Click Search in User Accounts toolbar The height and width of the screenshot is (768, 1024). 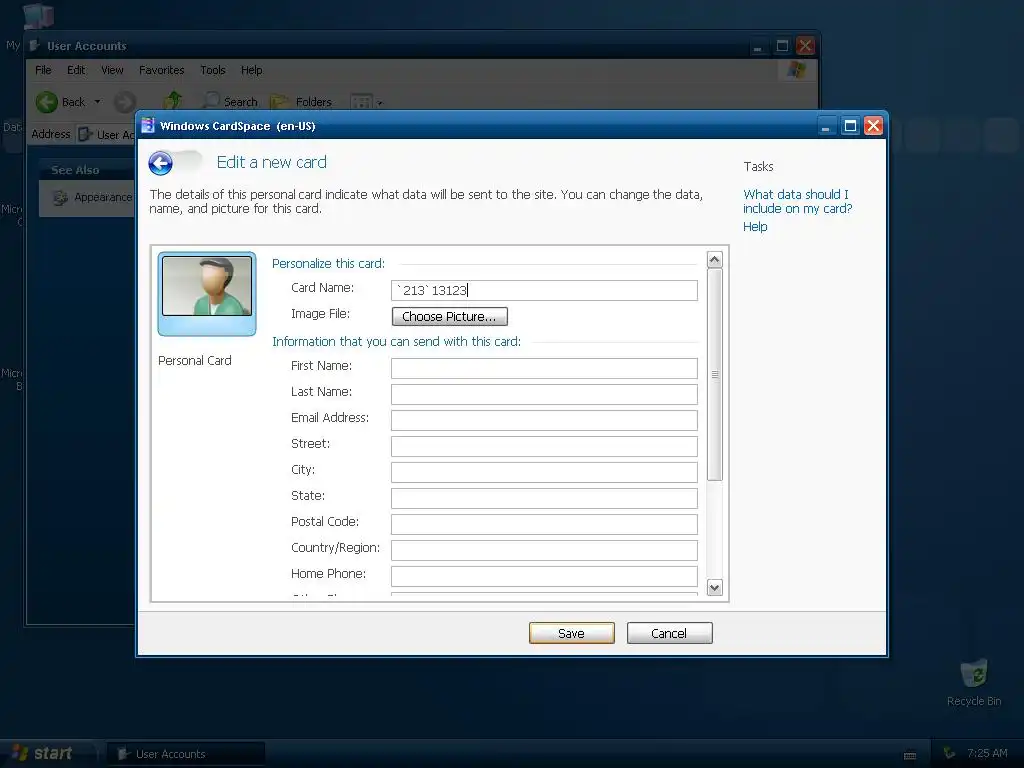point(230,102)
